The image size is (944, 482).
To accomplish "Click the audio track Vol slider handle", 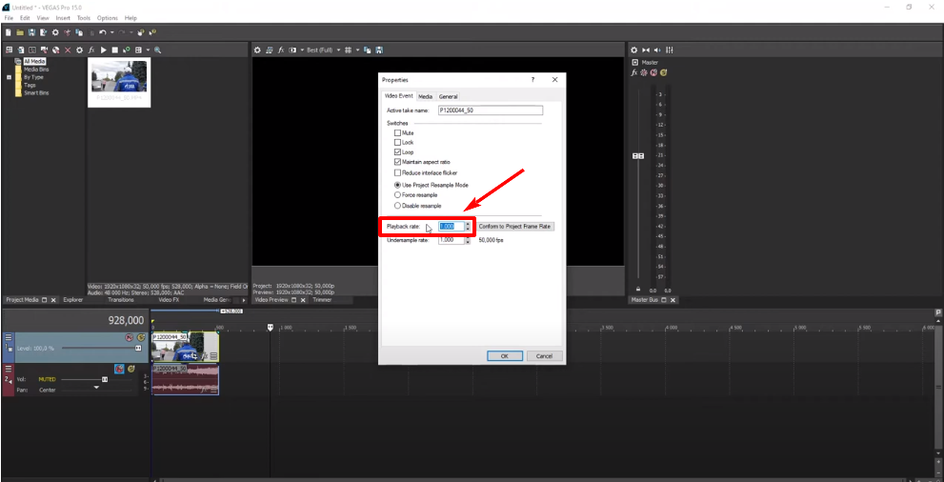I will coord(105,379).
